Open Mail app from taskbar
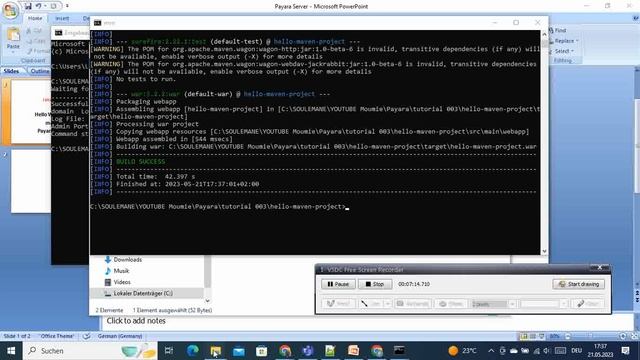The width and height of the screenshot is (640, 360). click(239, 351)
